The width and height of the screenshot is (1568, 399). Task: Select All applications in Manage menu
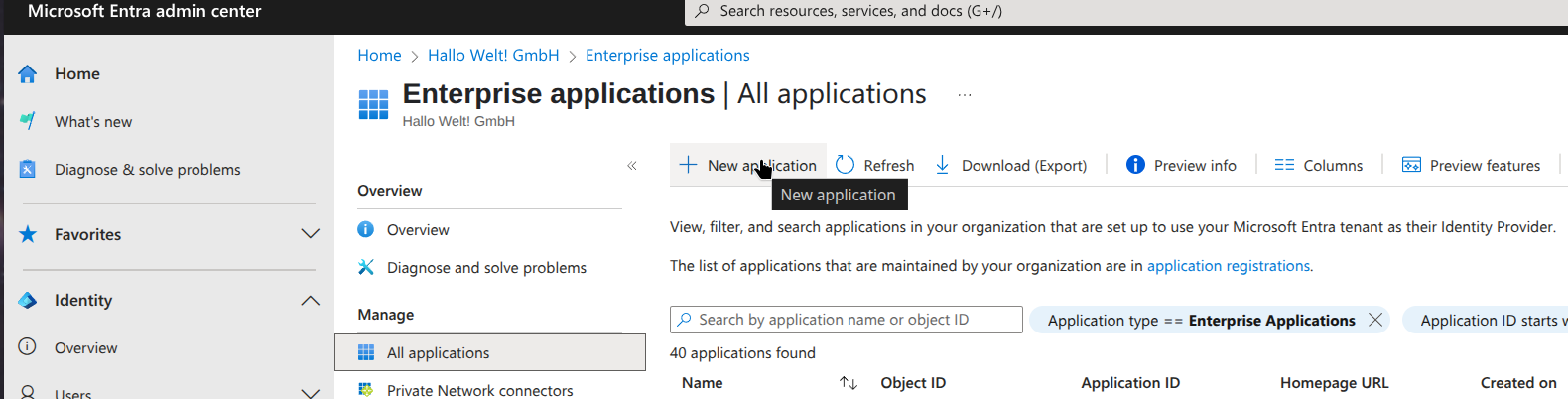tap(438, 352)
